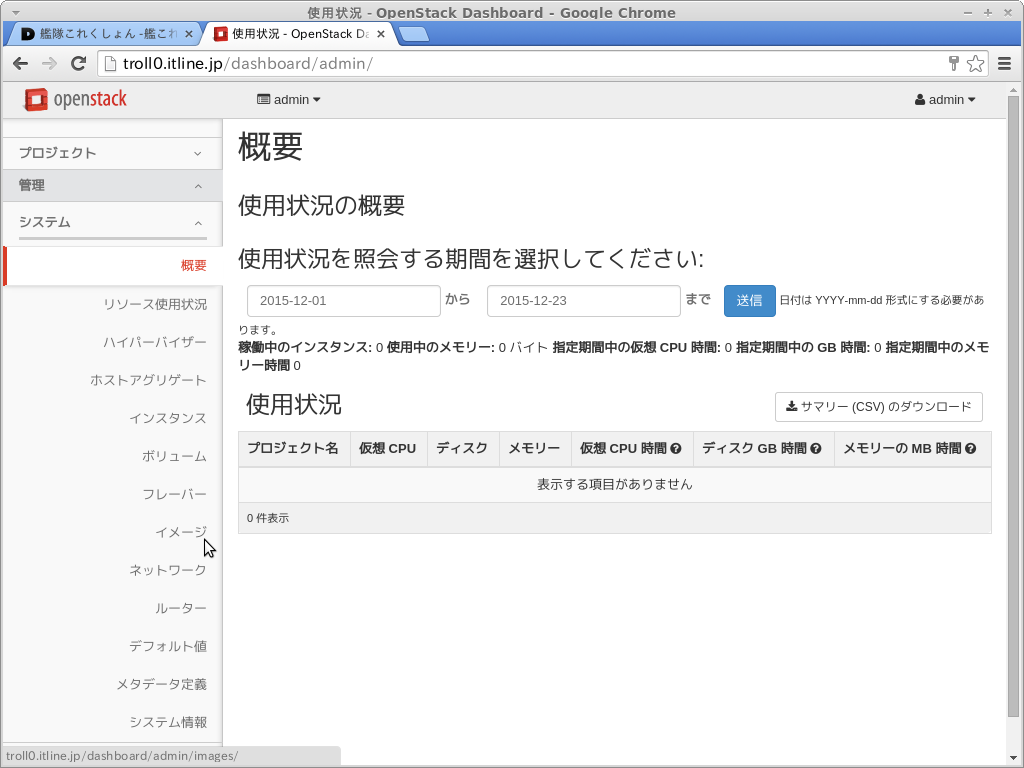Click the password key icon in address bar

[953, 63]
